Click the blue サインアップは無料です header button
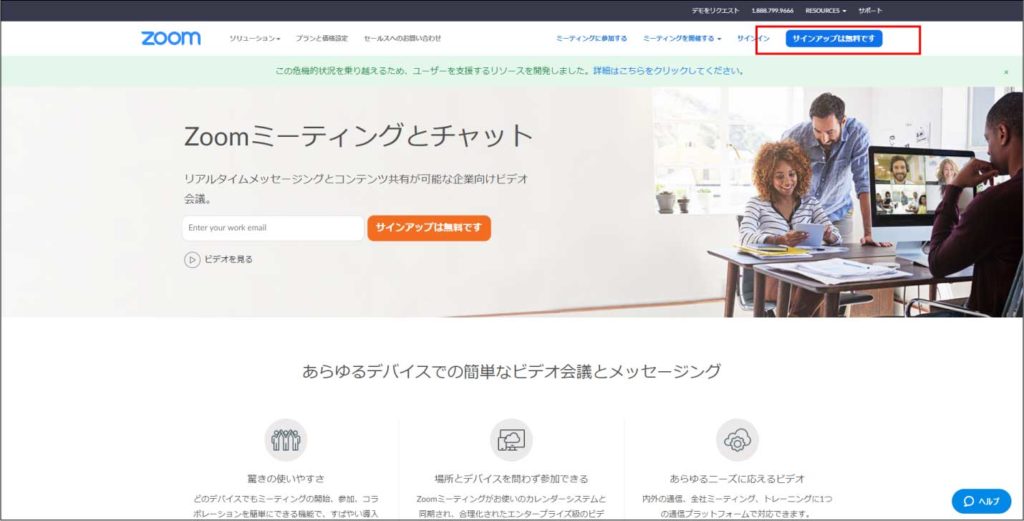 click(x=833, y=39)
